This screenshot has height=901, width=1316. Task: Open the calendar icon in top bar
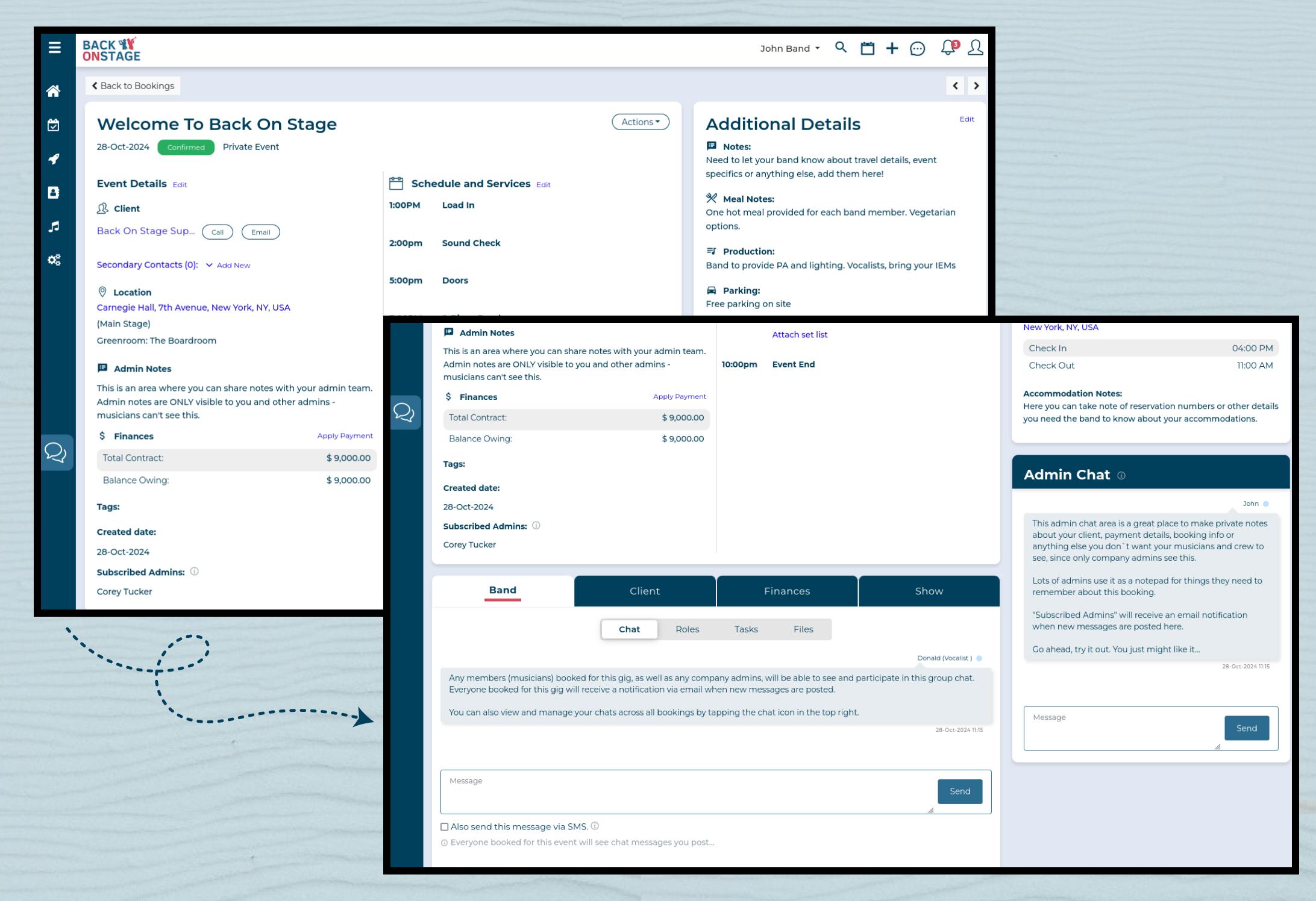point(867,48)
